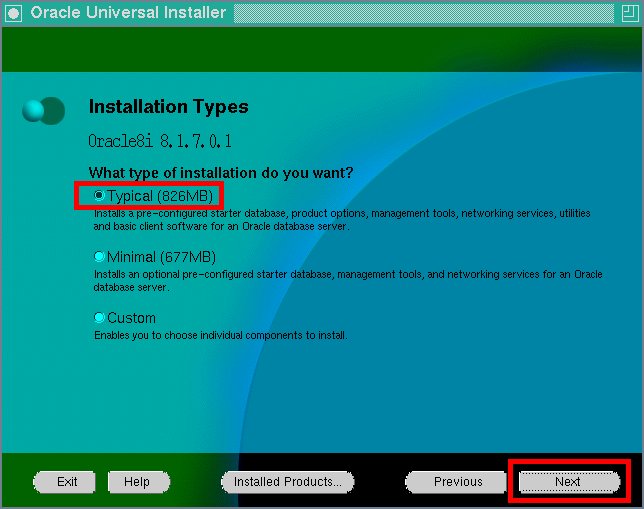Open Help for the installer
644x509 pixels.
point(139,481)
